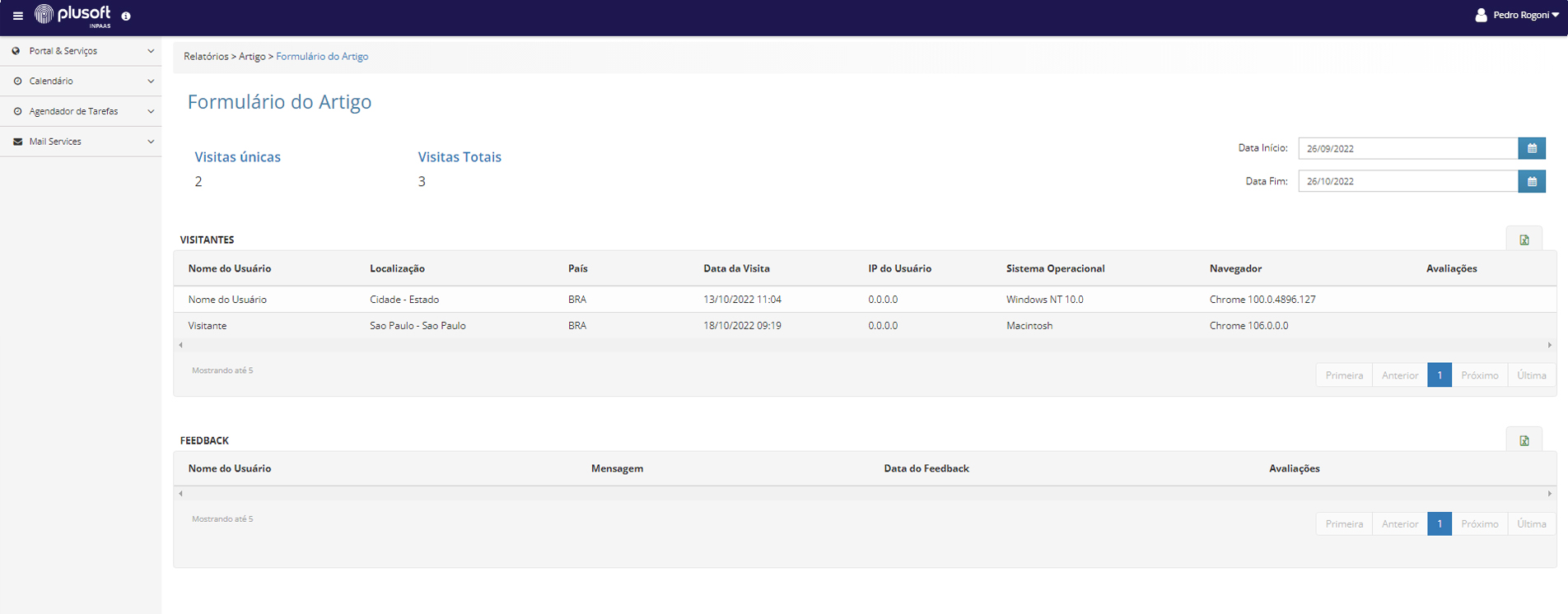
Task: Click the info icon beside logo
Action: 126,16
